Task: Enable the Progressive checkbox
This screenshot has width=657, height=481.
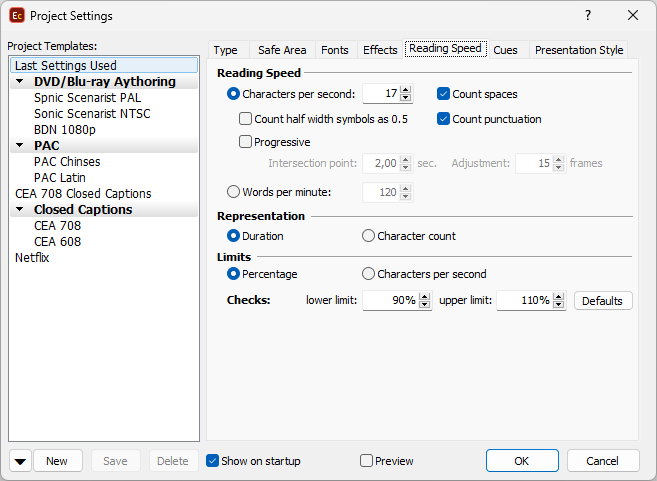Action: [x=246, y=142]
